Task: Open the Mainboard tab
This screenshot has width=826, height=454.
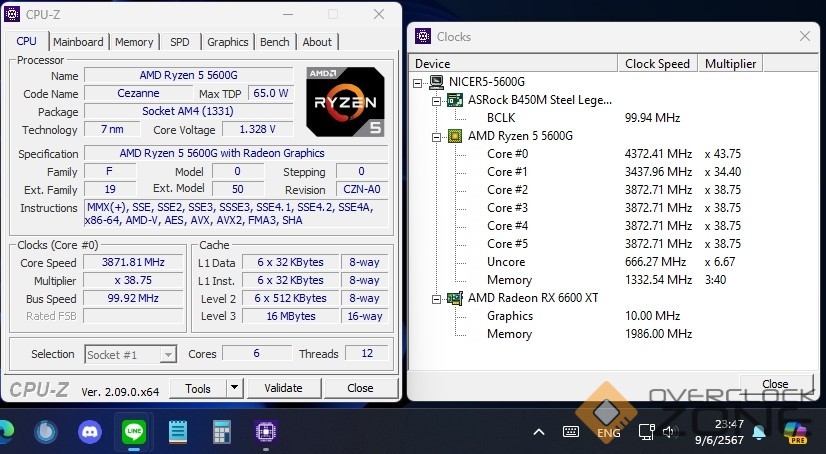Action: [78, 42]
